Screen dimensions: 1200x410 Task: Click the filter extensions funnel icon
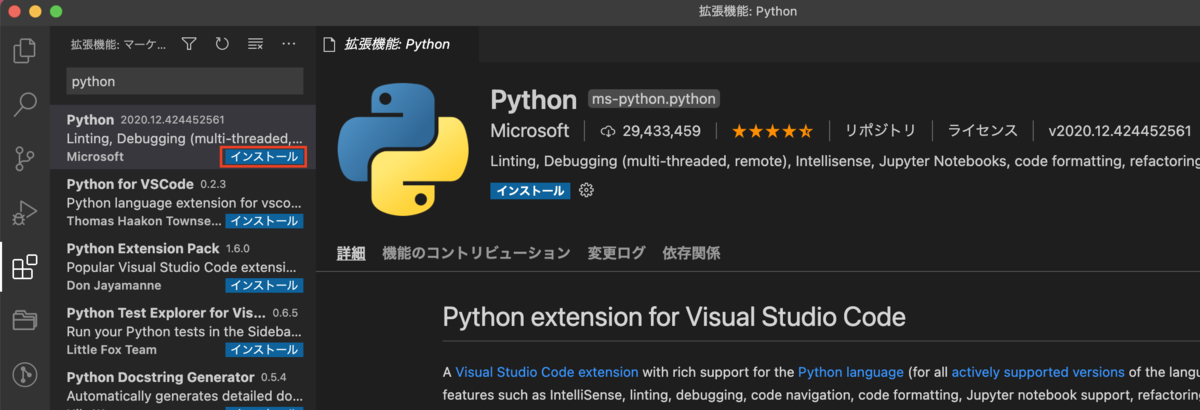[x=189, y=44]
